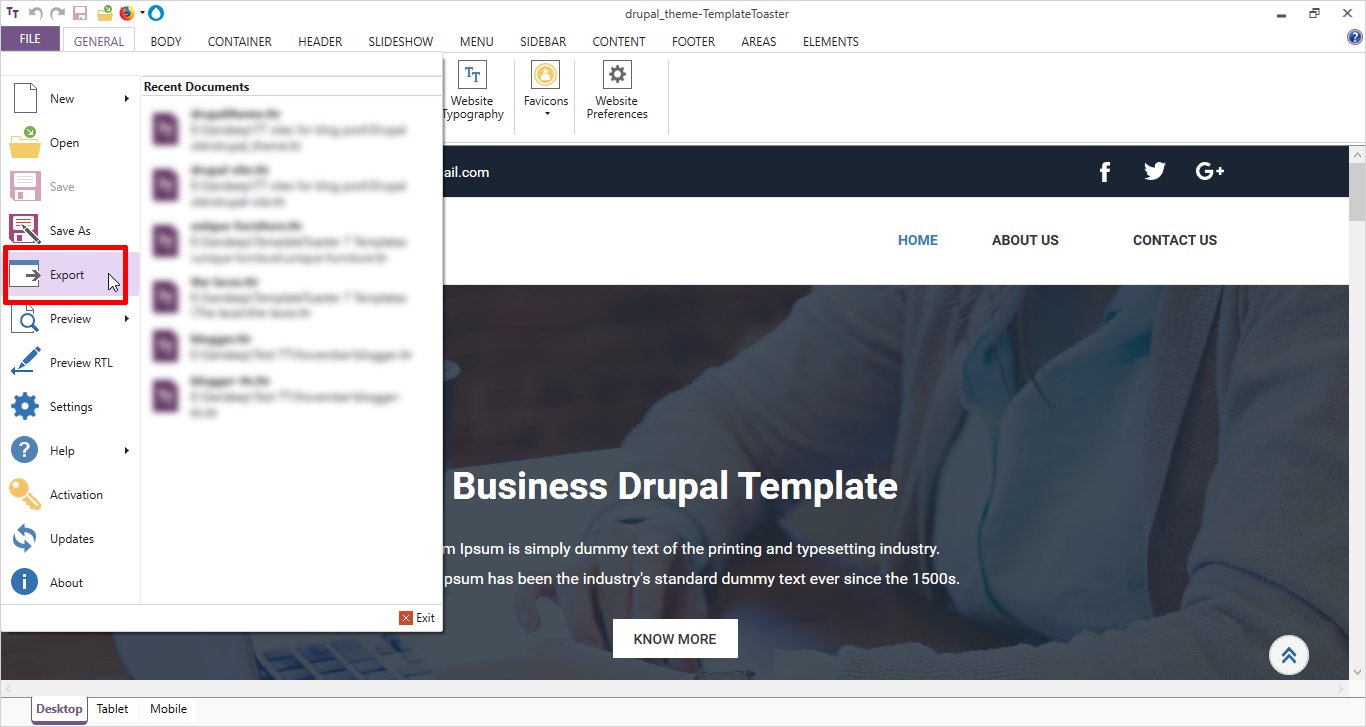Screen dimensions: 1366x727
Task: Click Google Plus icon in template header
Action: tap(1210, 171)
